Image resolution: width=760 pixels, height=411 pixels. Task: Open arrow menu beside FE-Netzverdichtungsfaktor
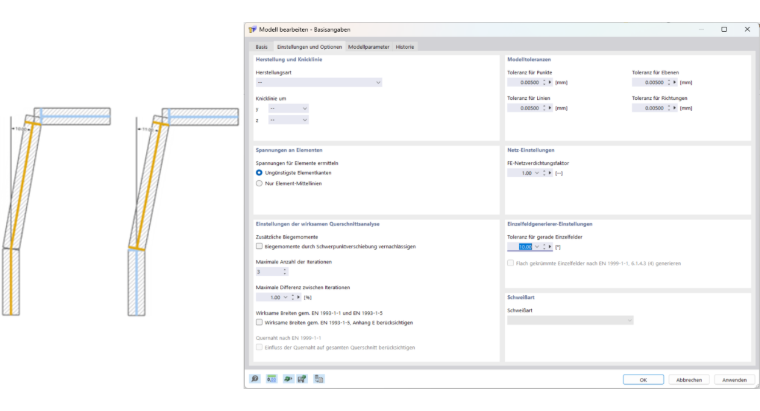[550, 173]
